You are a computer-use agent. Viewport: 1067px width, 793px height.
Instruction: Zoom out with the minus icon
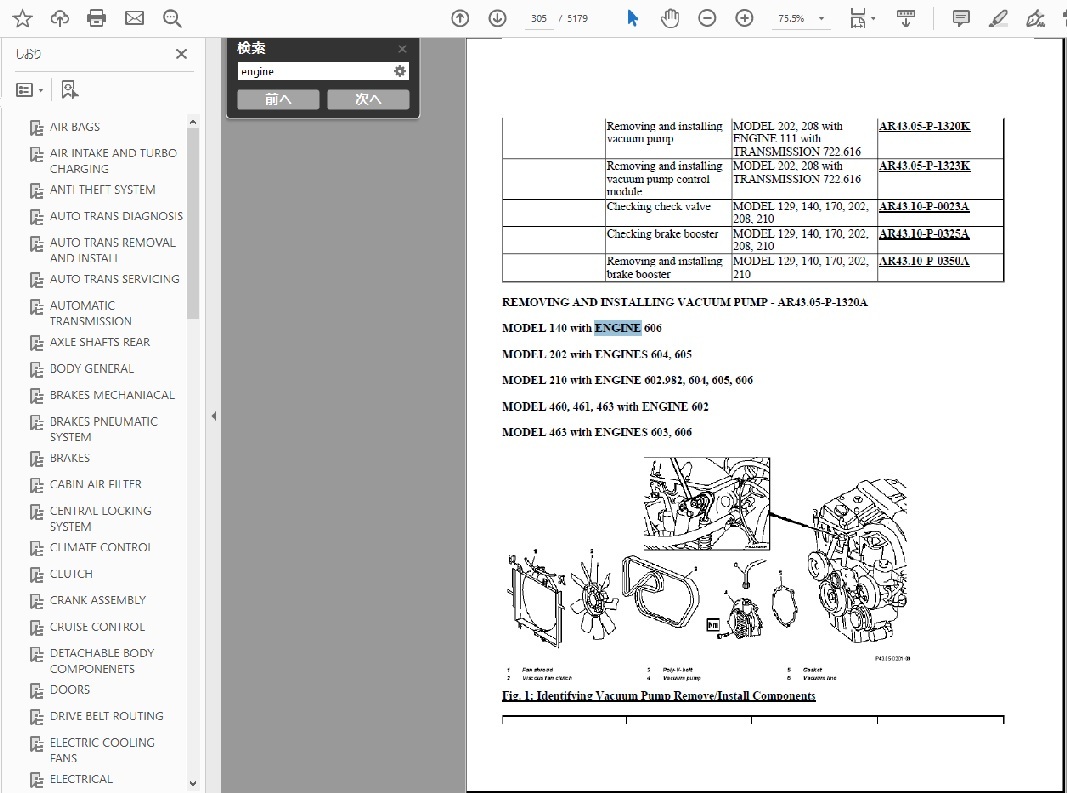point(707,18)
